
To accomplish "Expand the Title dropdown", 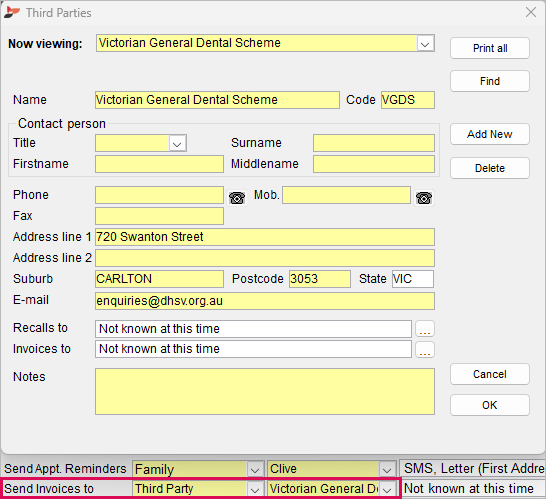I will coord(177,143).
